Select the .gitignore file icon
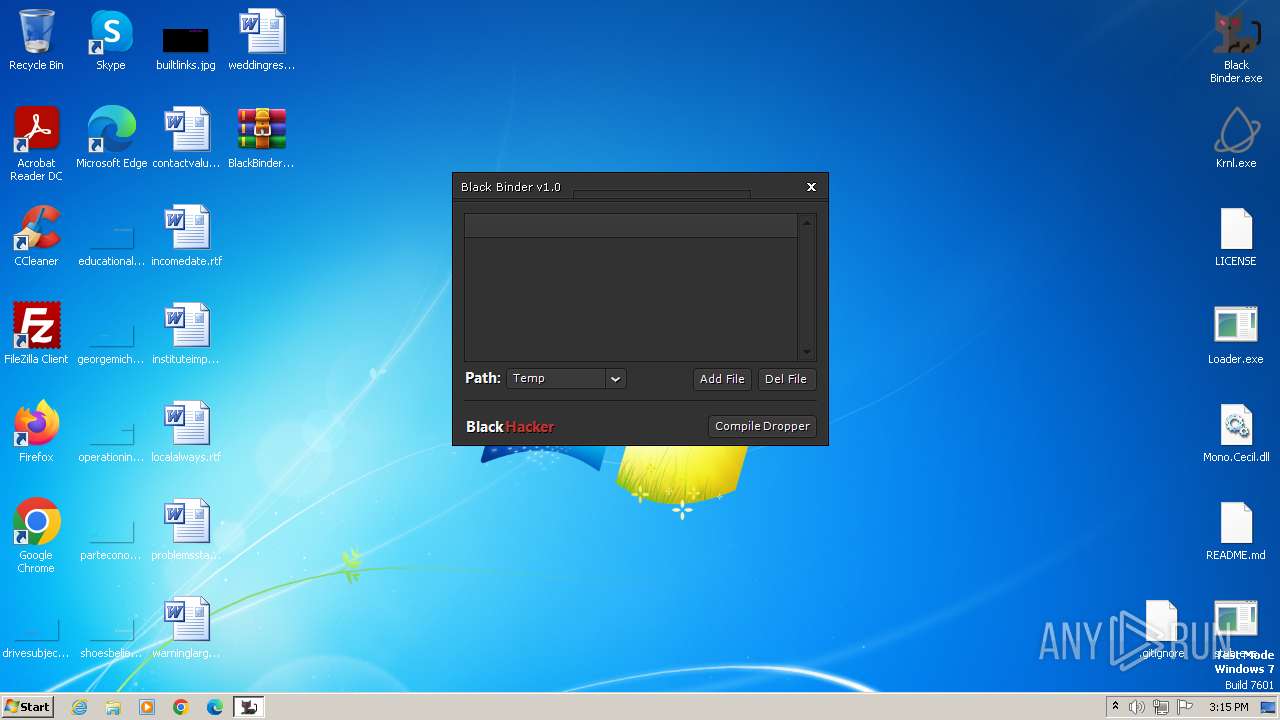1280x720 pixels. click(1162, 628)
